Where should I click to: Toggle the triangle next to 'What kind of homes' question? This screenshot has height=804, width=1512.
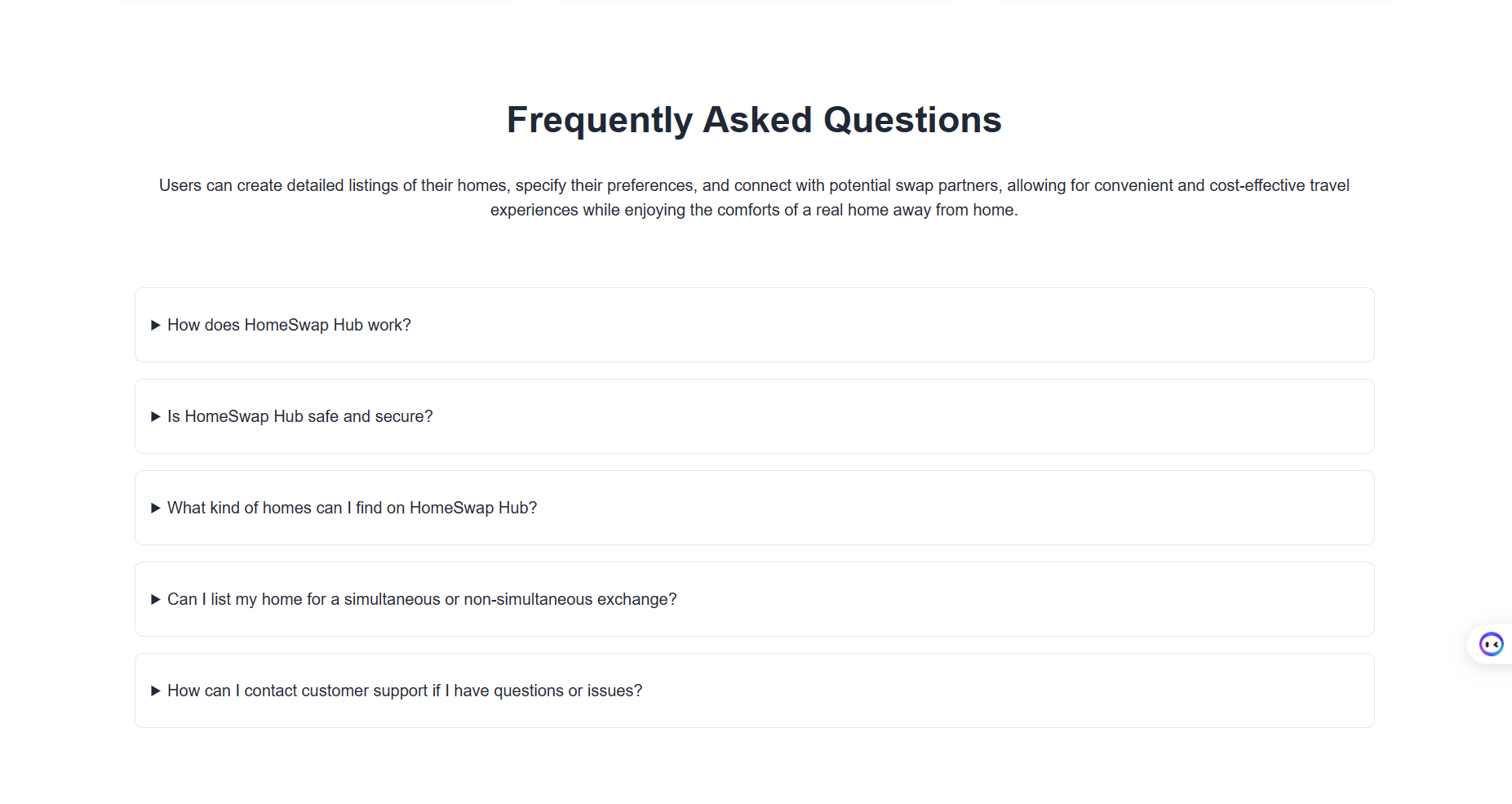pos(155,508)
